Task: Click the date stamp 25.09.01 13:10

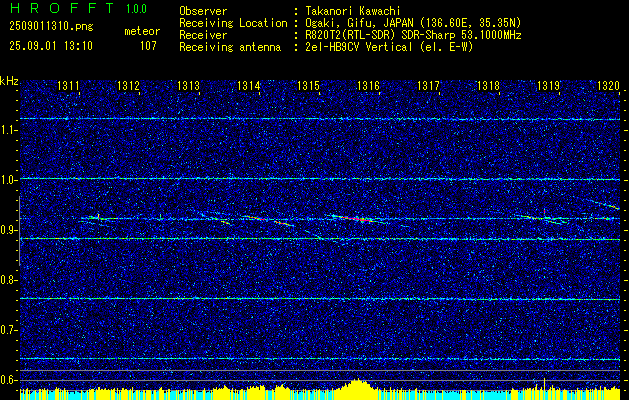Action: tap(51, 46)
